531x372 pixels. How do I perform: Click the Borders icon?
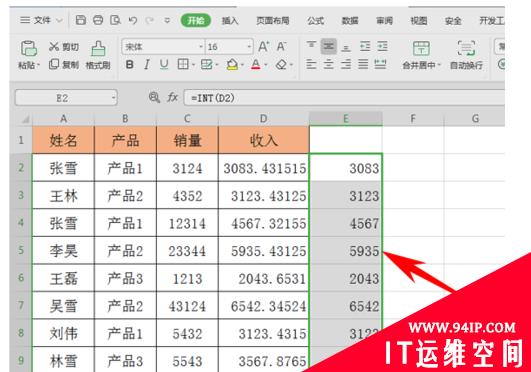pyautogui.click(x=183, y=64)
